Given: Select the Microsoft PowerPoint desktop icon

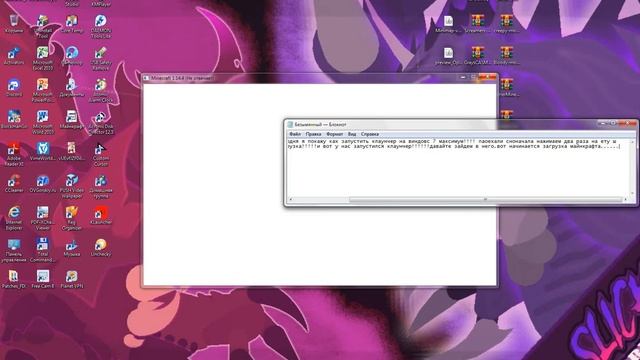Looking at the screenshot, I should click(x=42, y=90).
